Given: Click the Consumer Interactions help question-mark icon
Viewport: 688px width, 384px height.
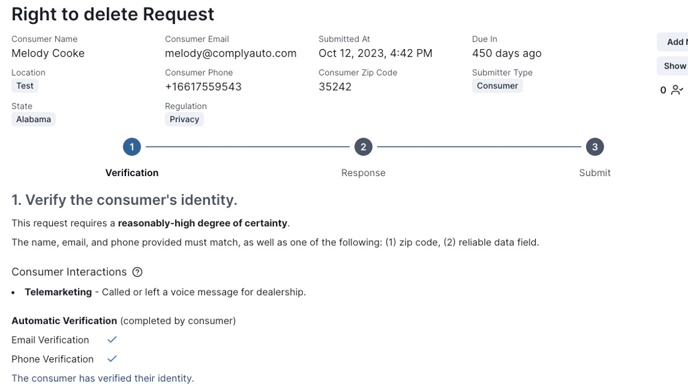Looking at the screenshot, I should pos(137,272).
